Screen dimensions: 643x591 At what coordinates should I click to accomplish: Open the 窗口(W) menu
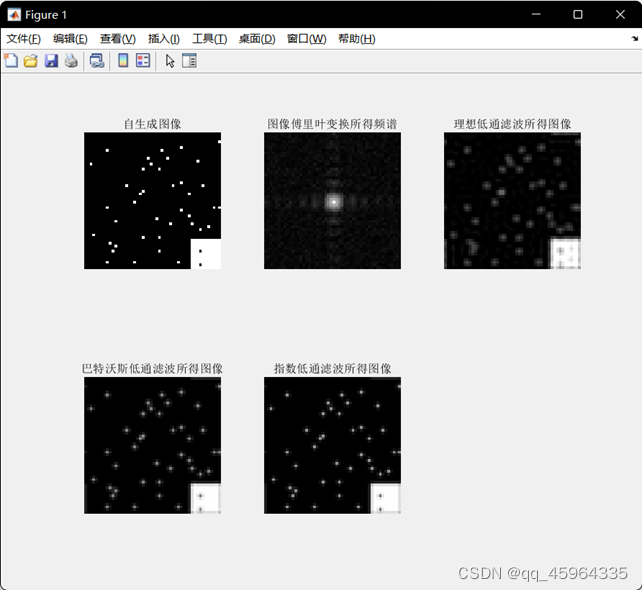click(307, 39)
